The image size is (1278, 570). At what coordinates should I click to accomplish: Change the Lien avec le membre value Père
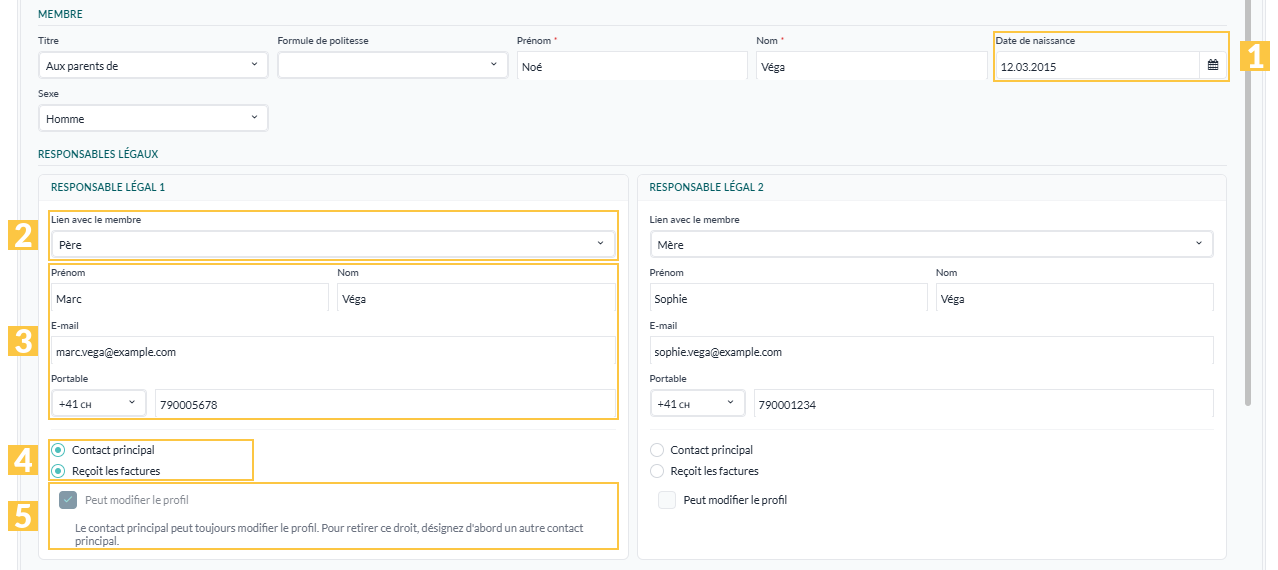click(333, 243)
